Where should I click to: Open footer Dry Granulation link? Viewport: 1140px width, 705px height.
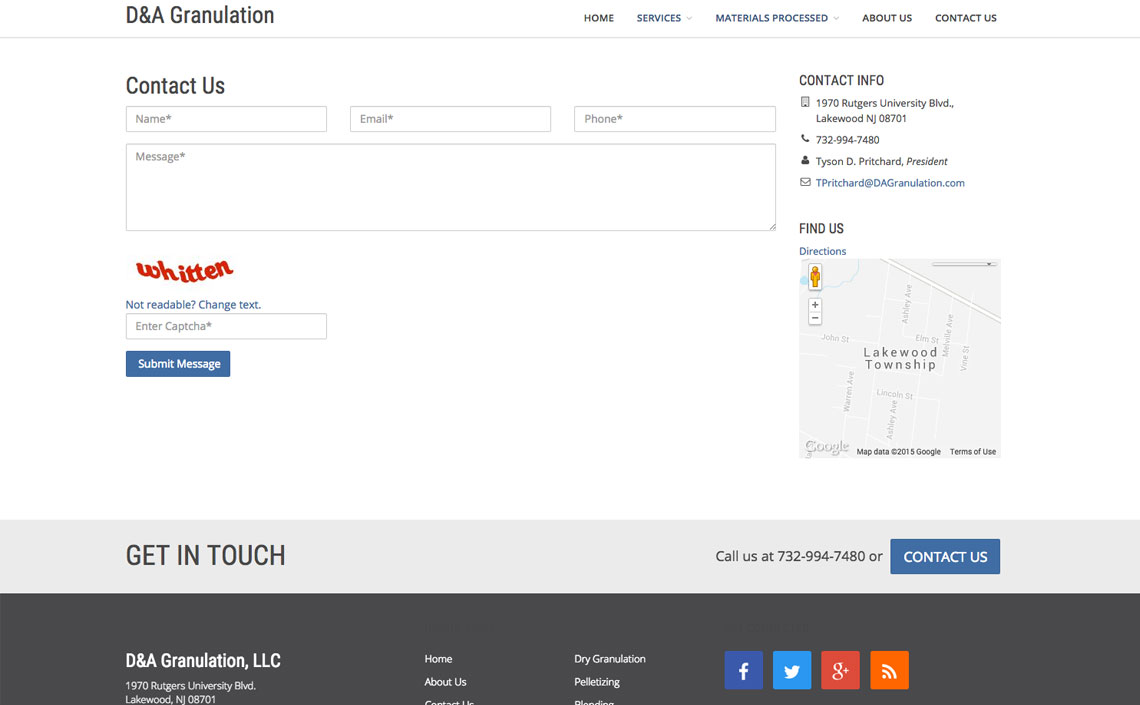tap(610, 658)
